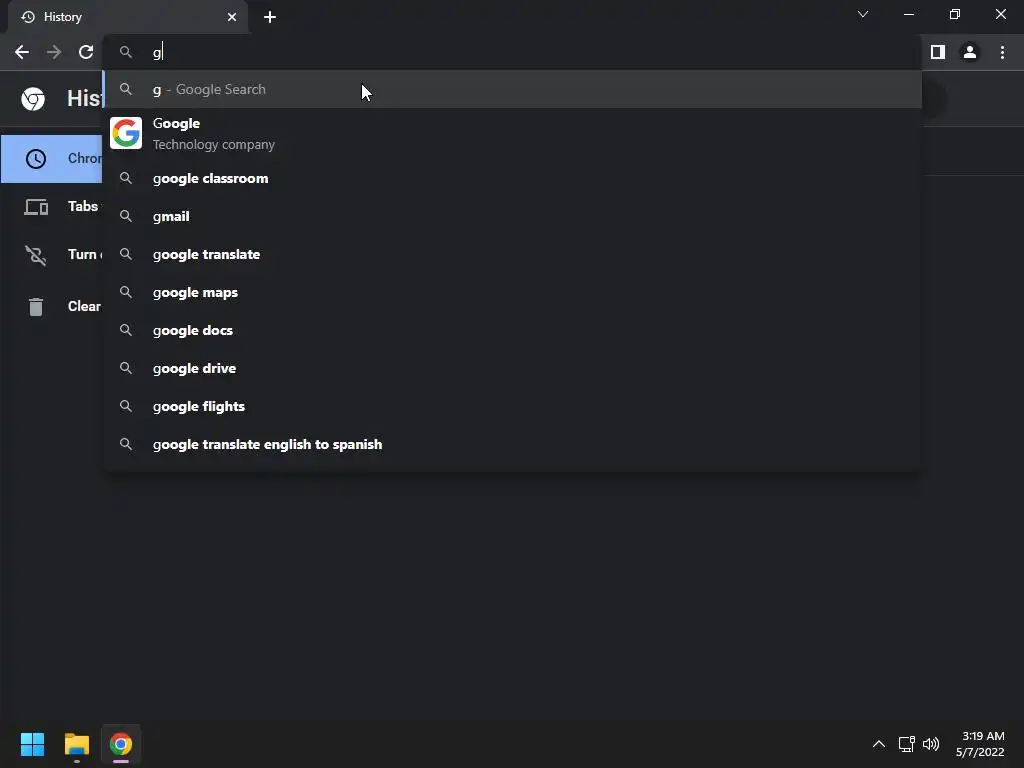Pick the 'google classroom' suggestion

[x=513, y=178]
